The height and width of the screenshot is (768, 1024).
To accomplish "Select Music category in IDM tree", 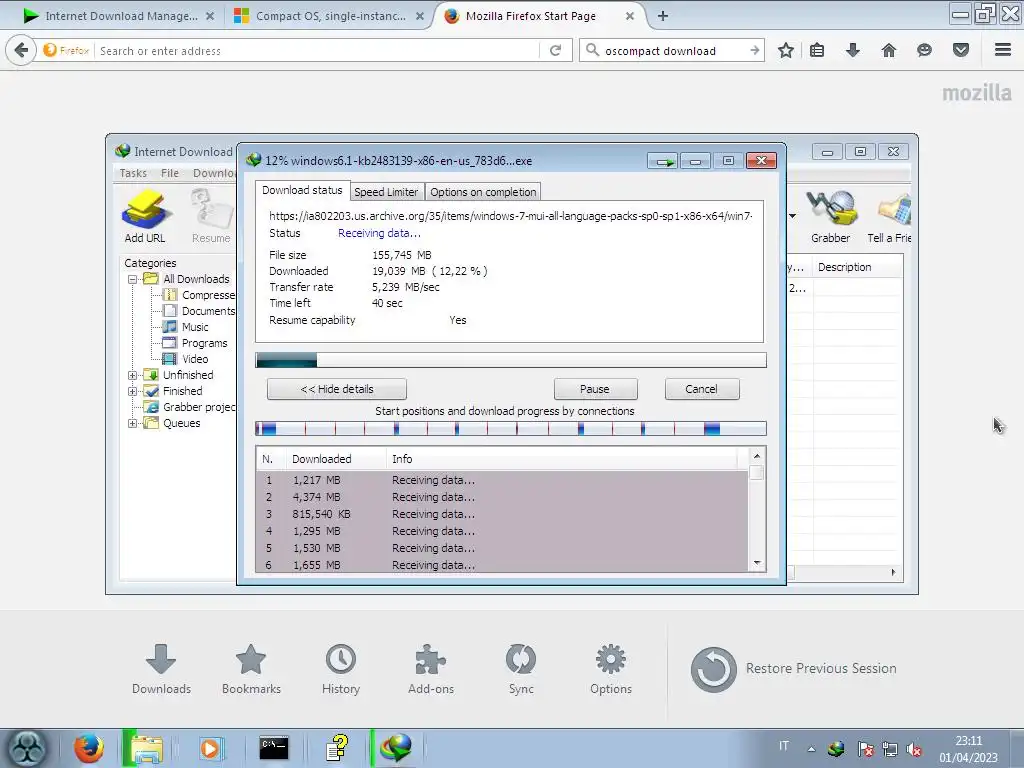I will click(x=186, y=327).
